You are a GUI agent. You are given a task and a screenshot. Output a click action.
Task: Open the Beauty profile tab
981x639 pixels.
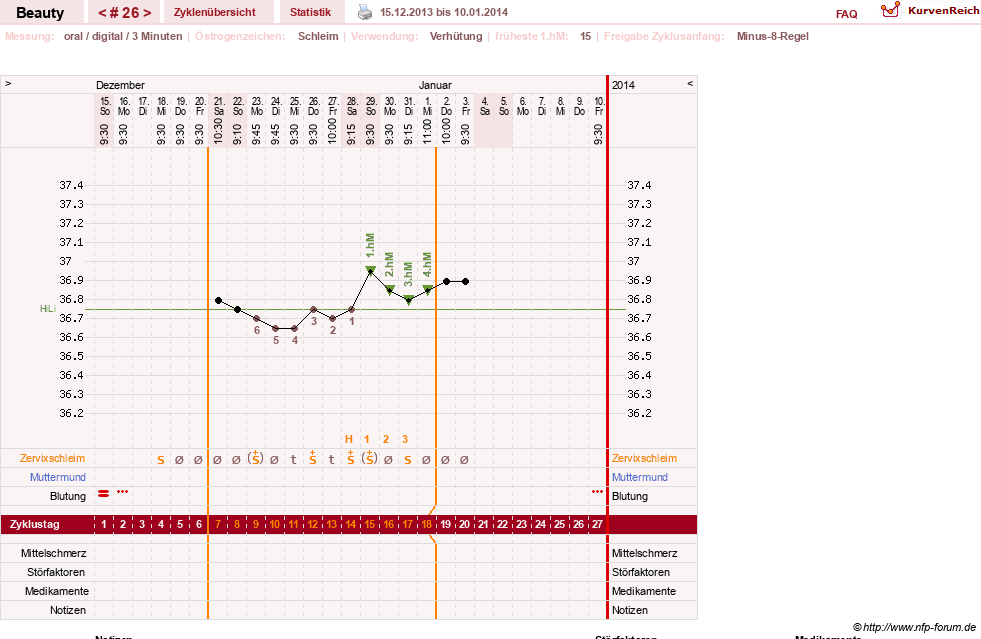tap(40, 13)
